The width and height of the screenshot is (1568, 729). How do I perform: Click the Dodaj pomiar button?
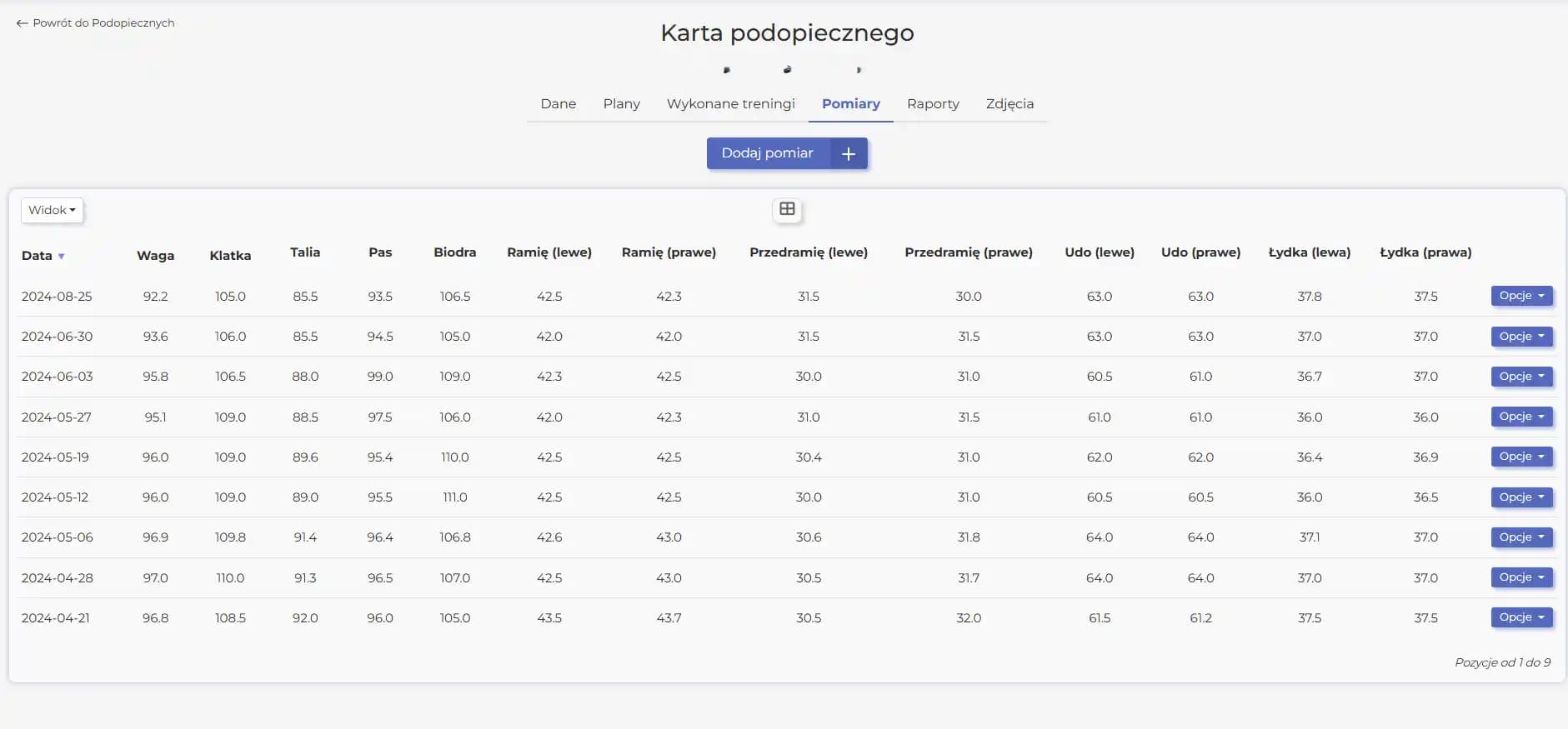point(787,153)
